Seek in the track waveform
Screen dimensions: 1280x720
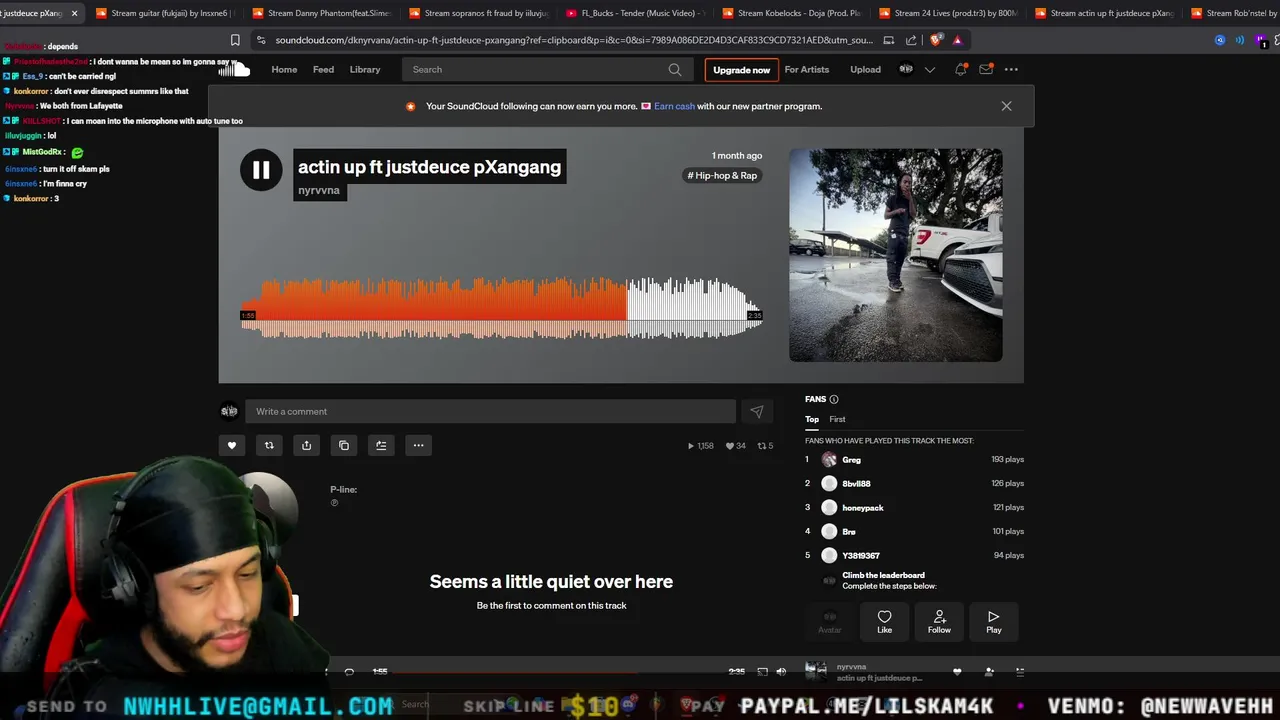tap(501, 308)
